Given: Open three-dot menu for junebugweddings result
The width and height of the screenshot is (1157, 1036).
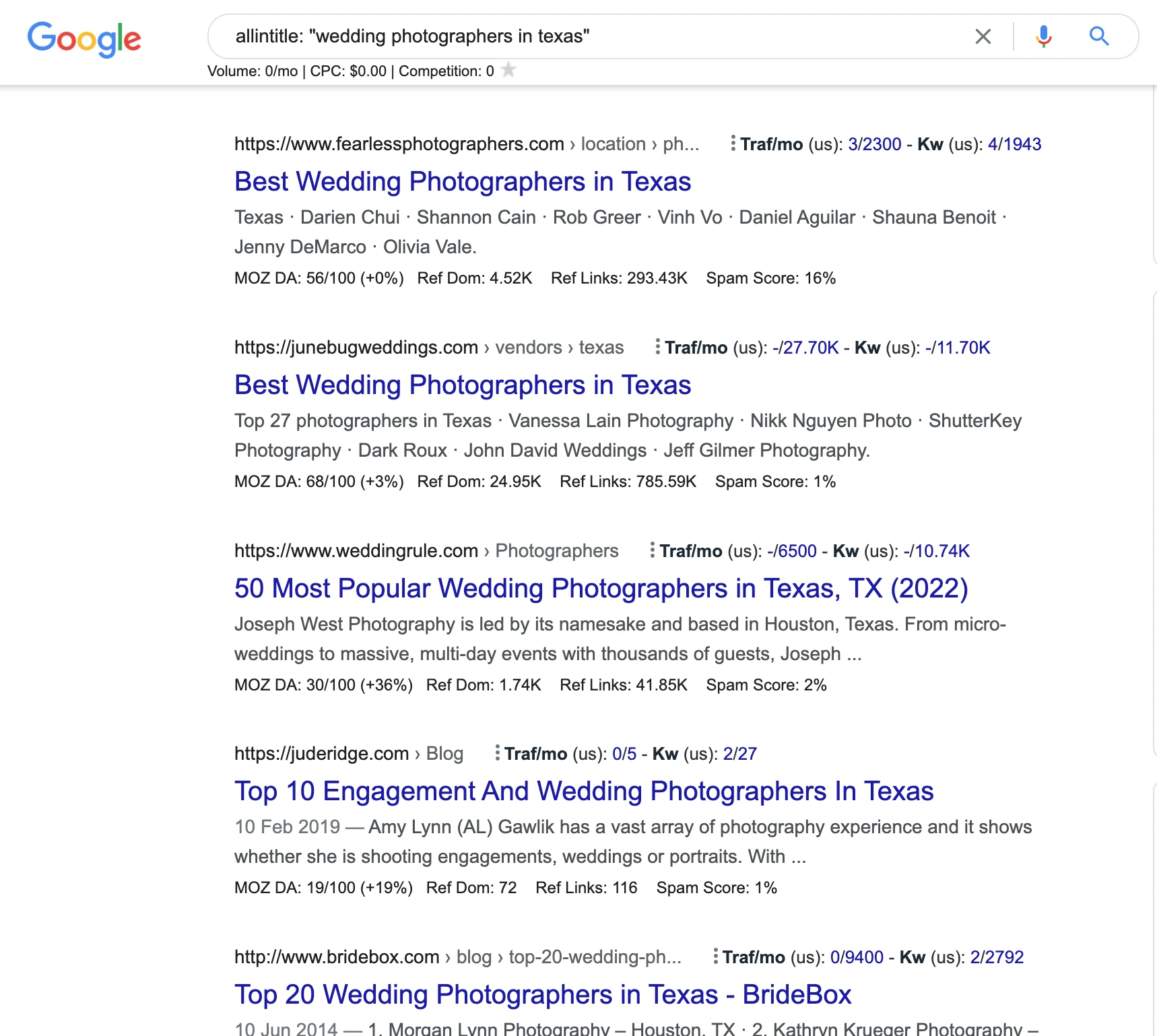Looking at the screenshot, I should pos(657,347).
